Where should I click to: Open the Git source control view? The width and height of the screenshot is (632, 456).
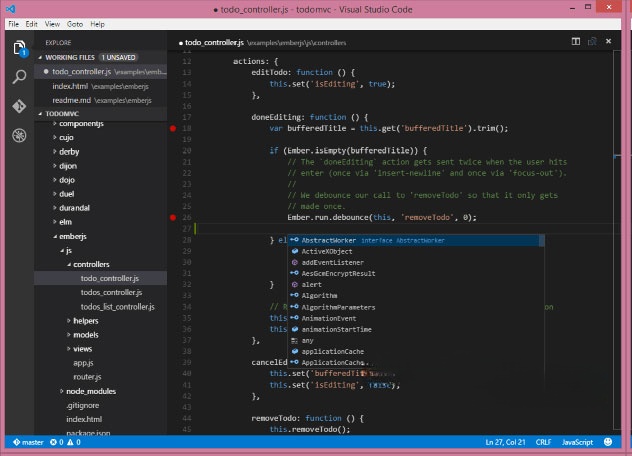[19, 106]
